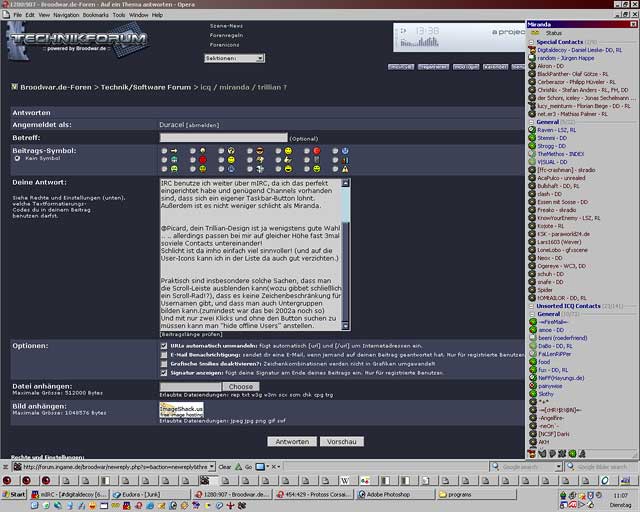640x512 pixels.
Task: Click Beitragslänge prüfen link
Action: pos(191,334)
